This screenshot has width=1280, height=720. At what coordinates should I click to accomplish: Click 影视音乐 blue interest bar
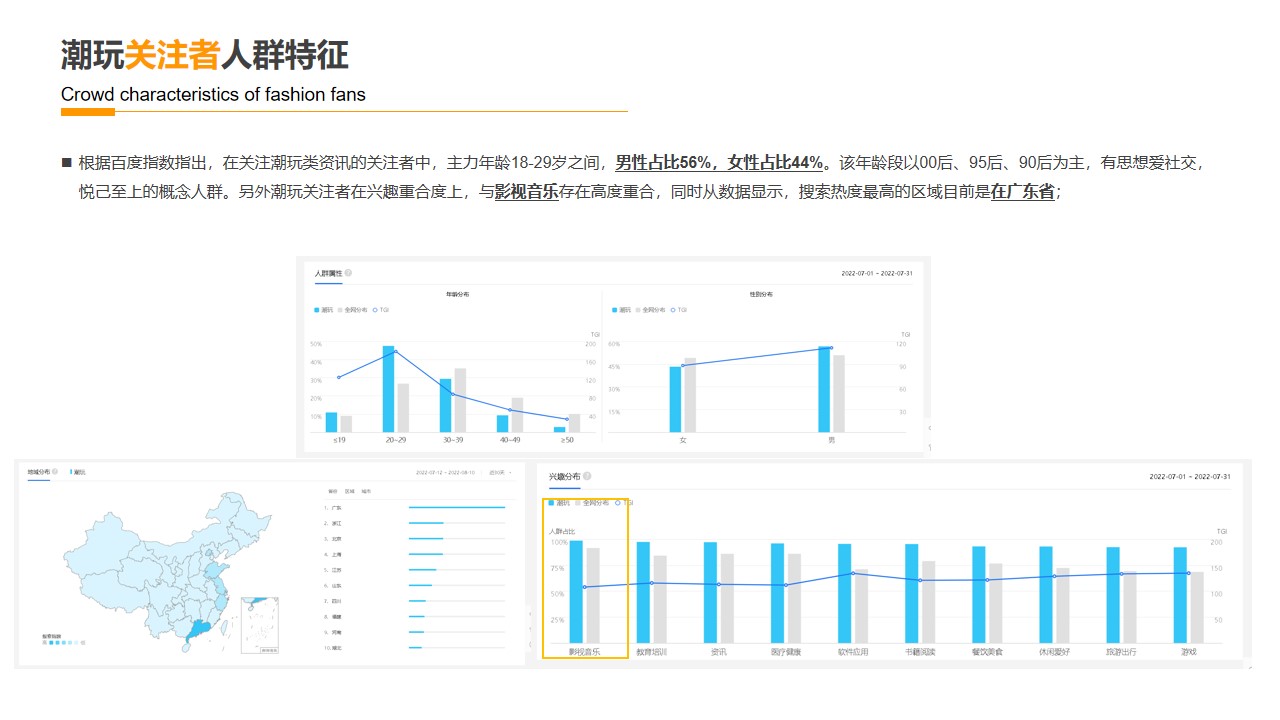(x=576, y=592)
